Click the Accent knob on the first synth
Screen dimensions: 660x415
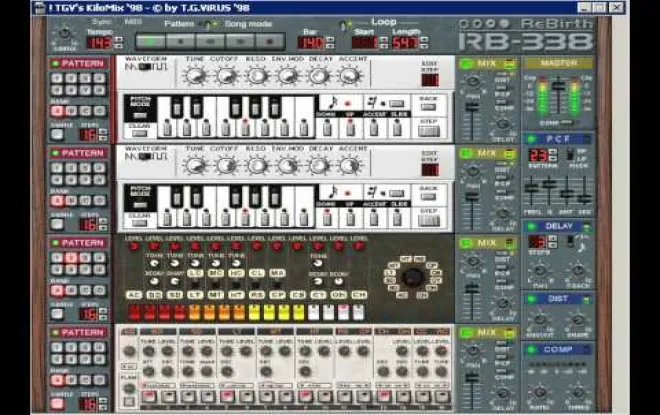coord(349,76)
